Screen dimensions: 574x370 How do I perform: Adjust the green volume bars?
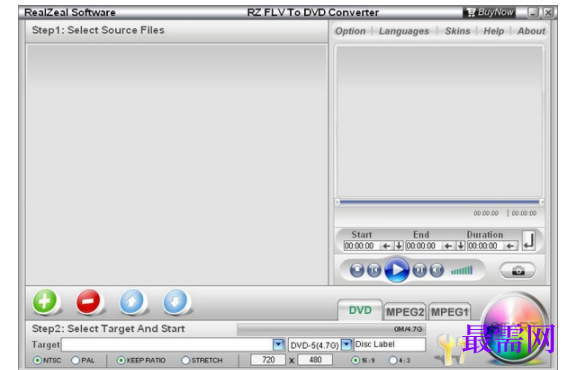(x=462, y=270)
